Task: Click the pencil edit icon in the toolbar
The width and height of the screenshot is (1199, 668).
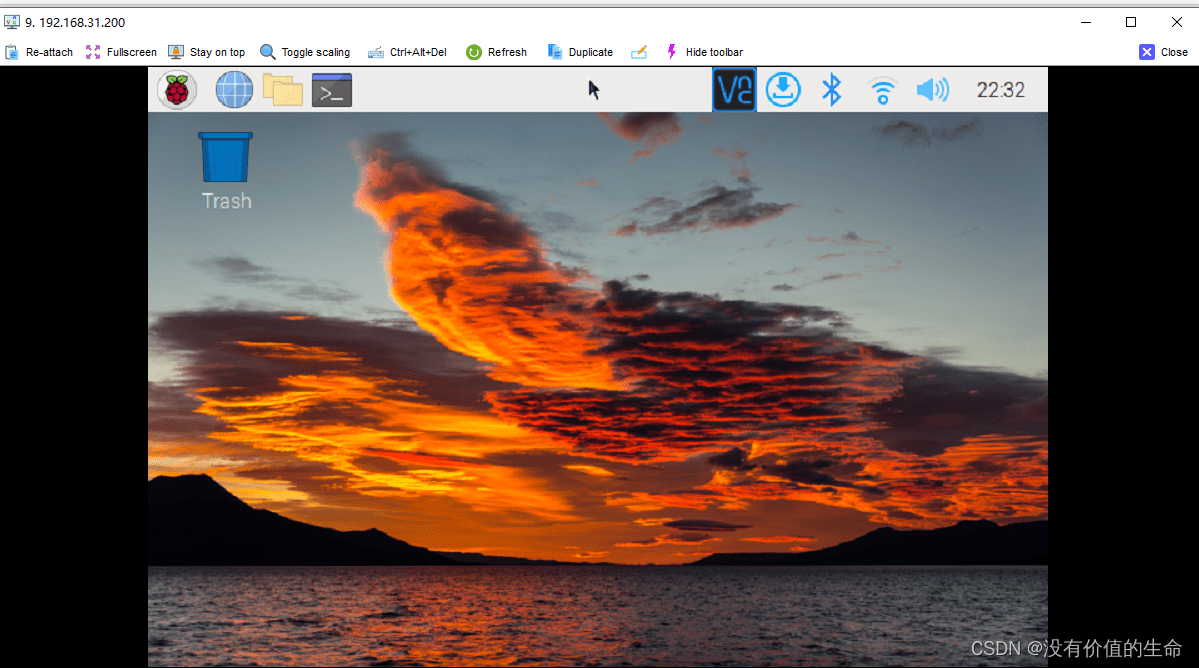Action: (638, 52)
